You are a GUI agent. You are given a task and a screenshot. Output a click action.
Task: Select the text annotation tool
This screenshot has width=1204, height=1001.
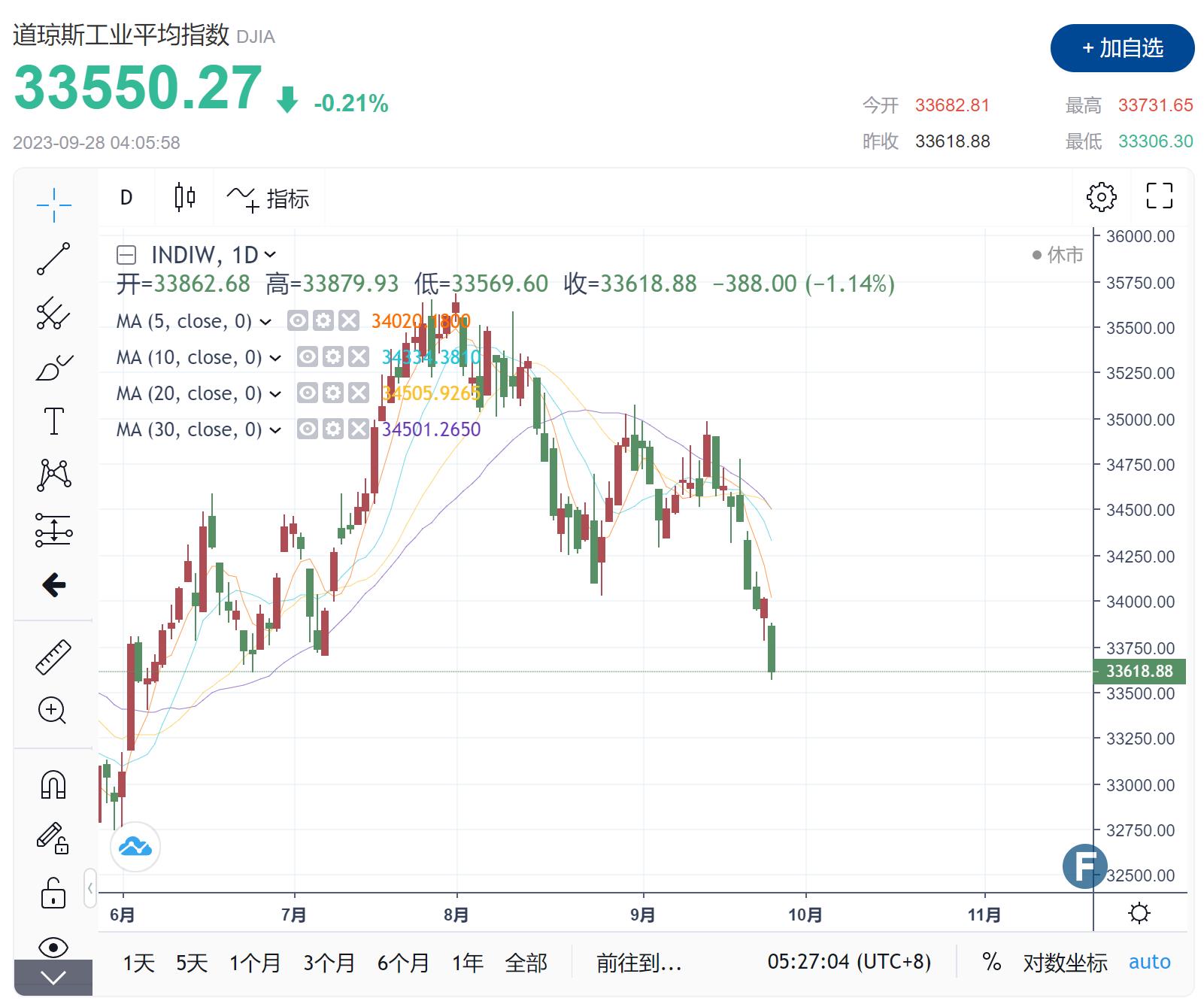point(53,421)
